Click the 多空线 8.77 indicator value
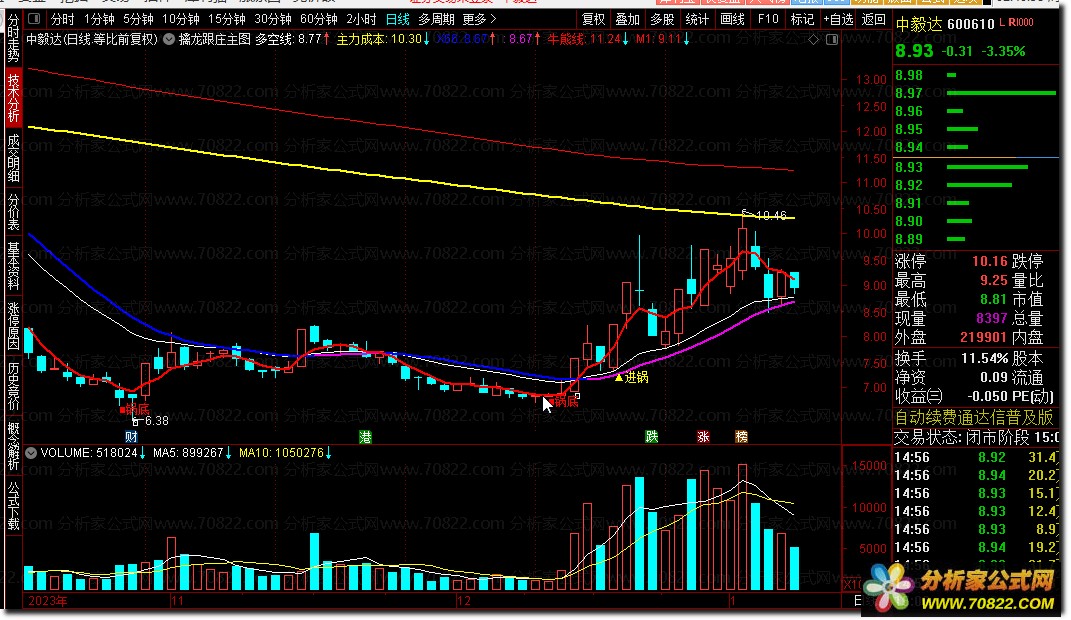 [292, 40]
